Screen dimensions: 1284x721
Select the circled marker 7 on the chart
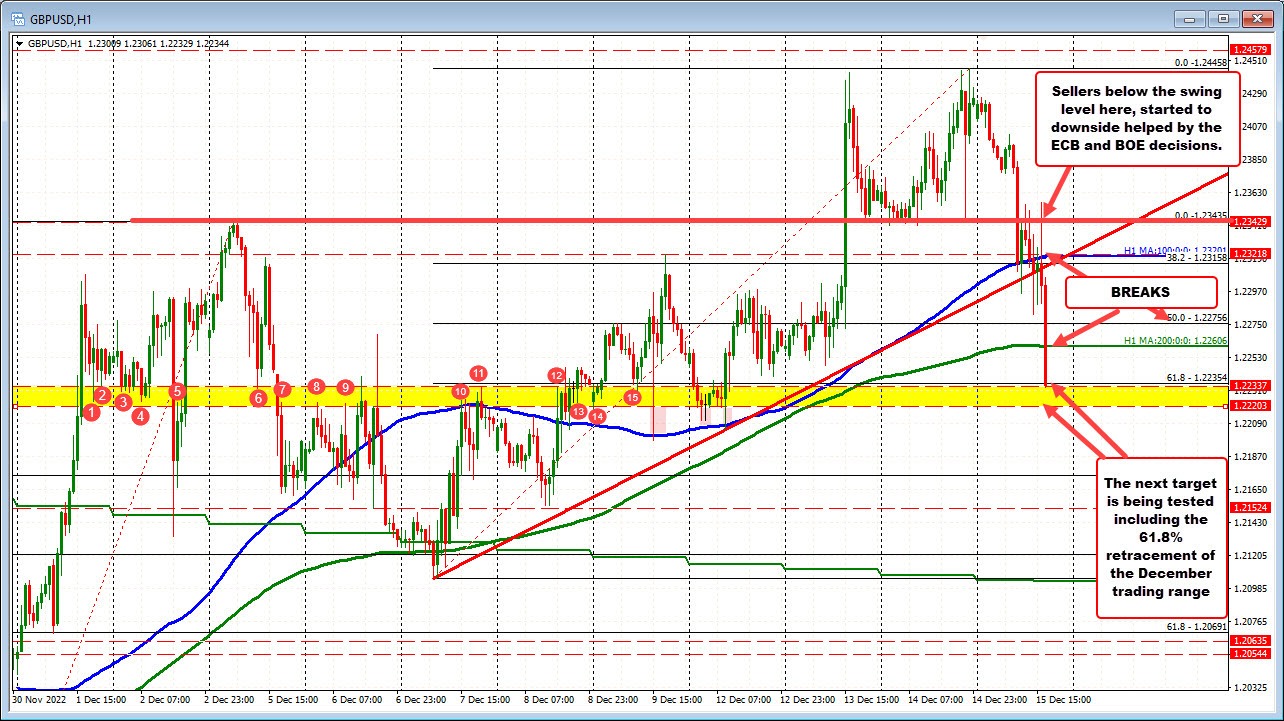281,389
